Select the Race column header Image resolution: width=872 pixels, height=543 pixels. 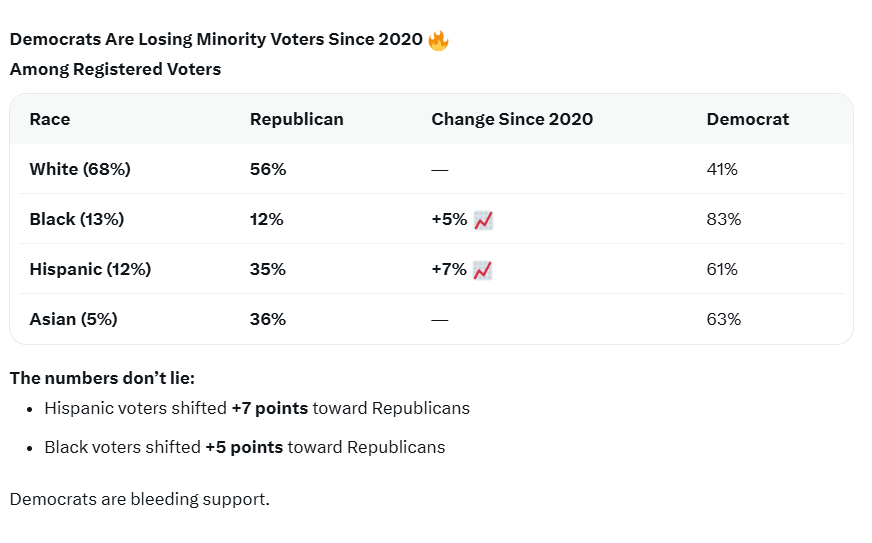49,119
